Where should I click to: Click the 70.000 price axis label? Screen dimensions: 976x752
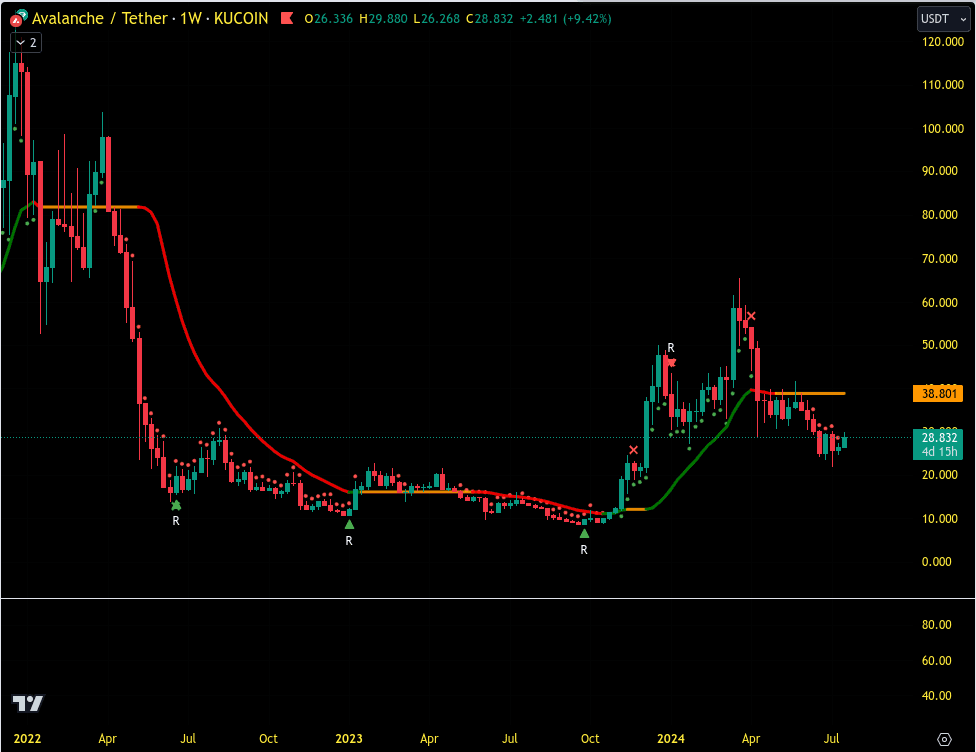coord(939,258)
